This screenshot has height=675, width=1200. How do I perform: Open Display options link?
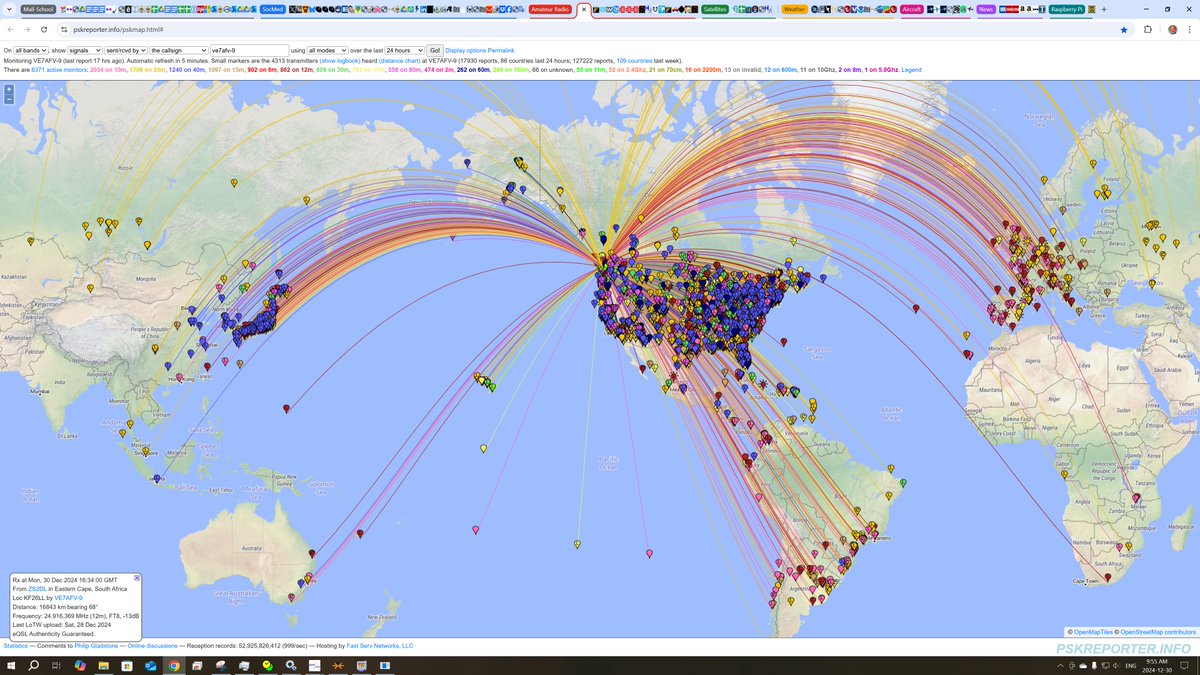466,50
